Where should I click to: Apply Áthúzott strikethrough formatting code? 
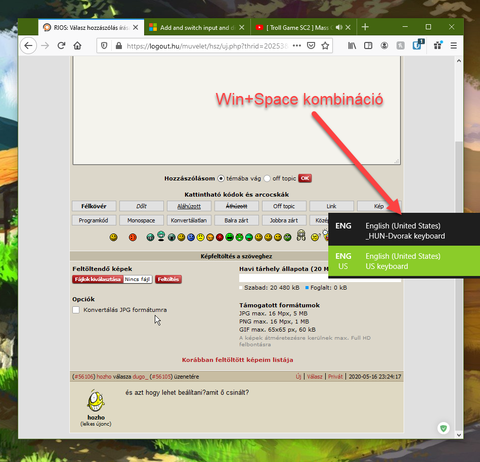pyautogui.click(x=236, y=206)
